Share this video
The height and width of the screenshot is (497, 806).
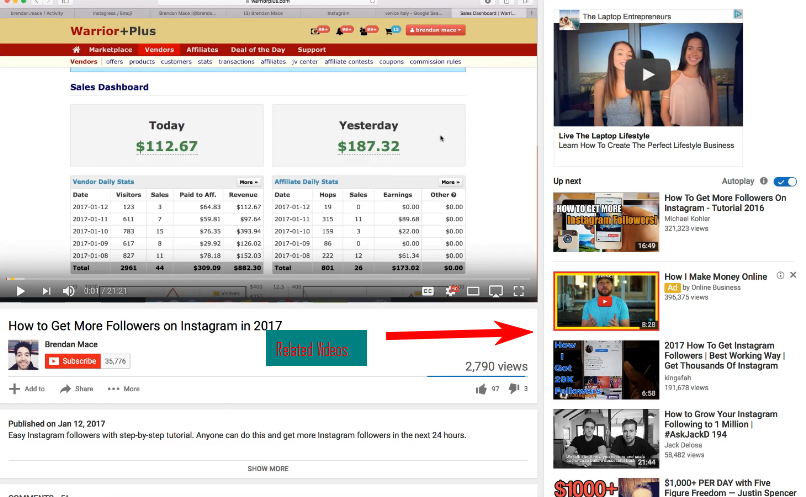click(x=77, y=389)
